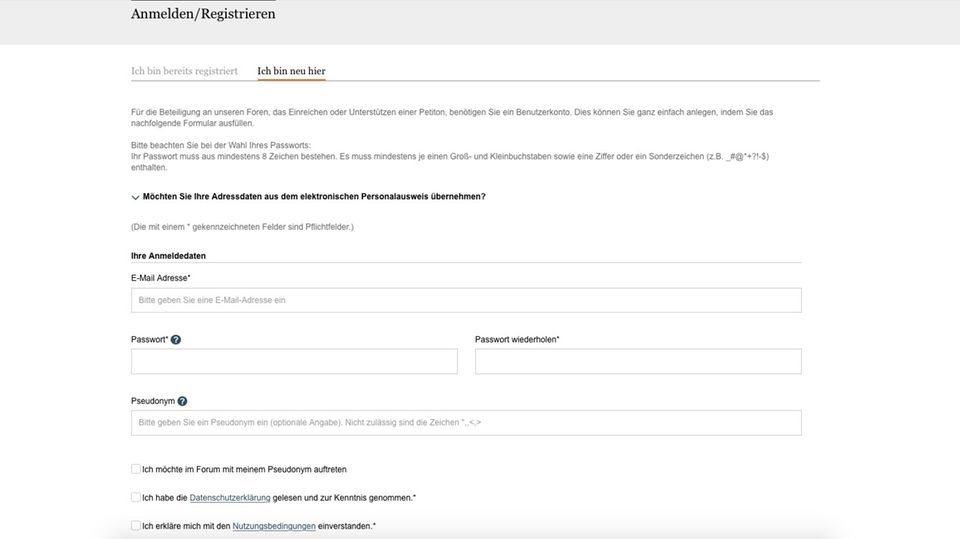Click the 'Anmelden/Registrieren' page heading
The width and height of the screenshot is (960, 539).
203,14
